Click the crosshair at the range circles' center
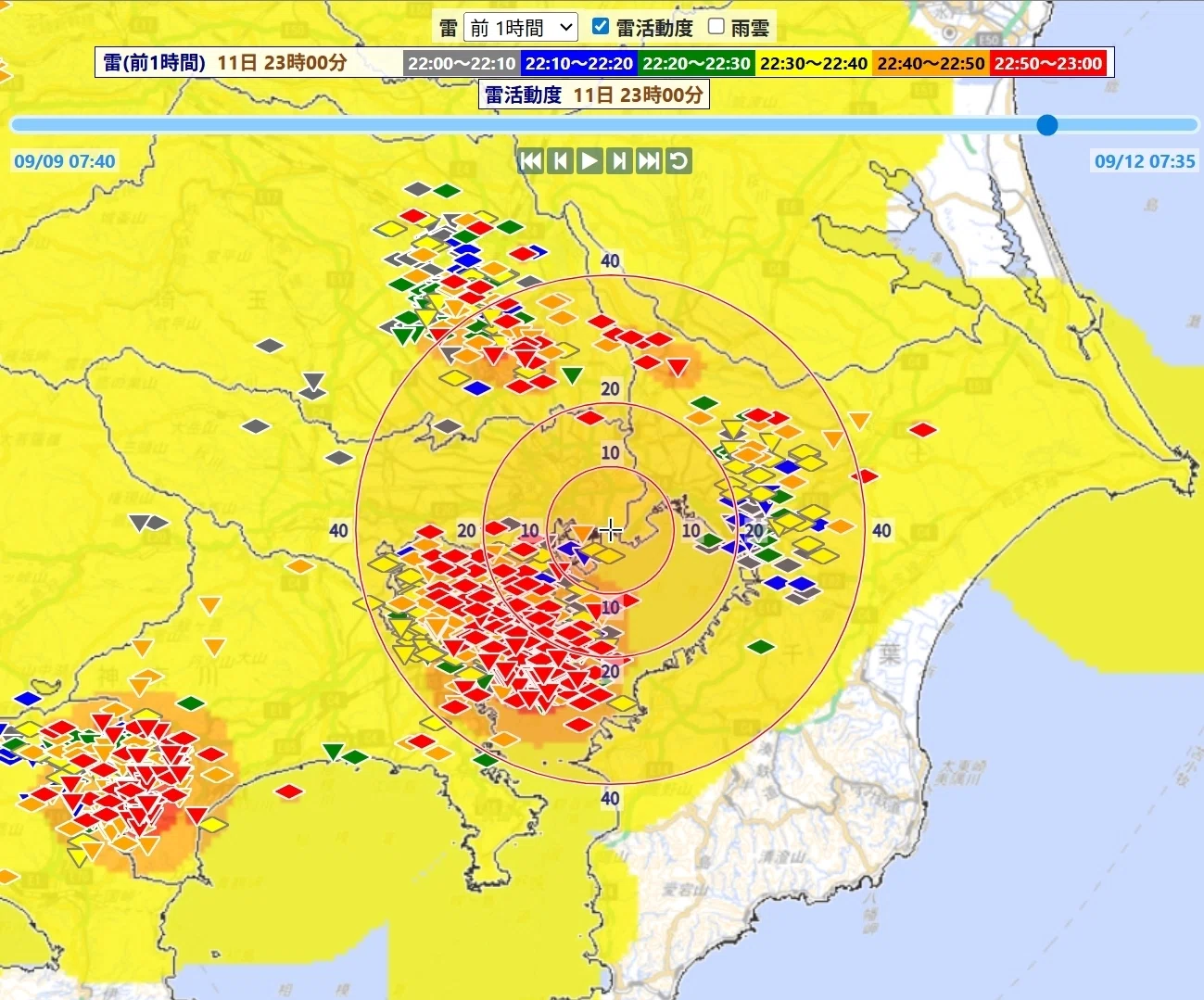 [x=610, y=530]
